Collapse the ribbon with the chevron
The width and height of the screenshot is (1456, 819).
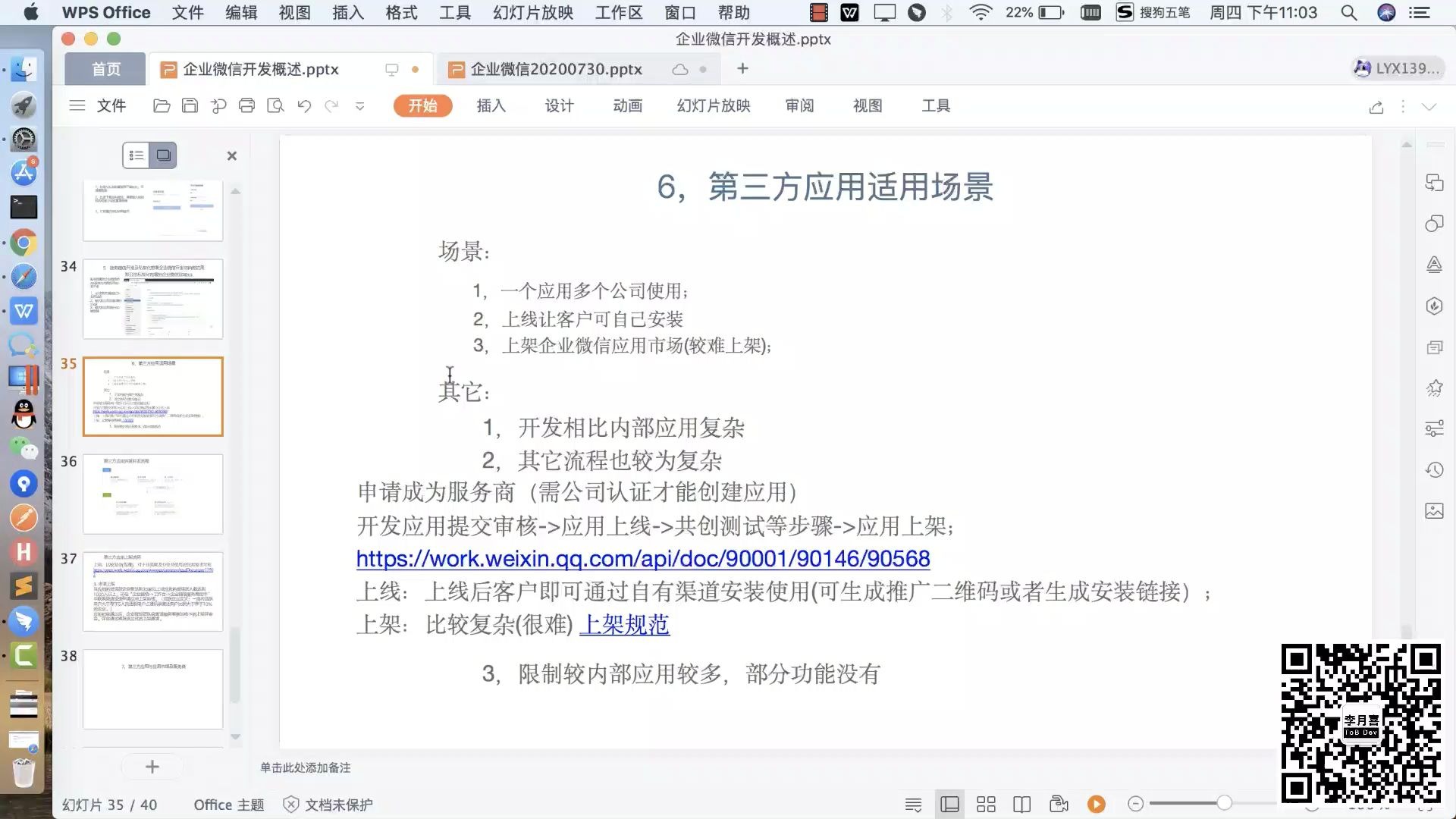click(1429, 107)
